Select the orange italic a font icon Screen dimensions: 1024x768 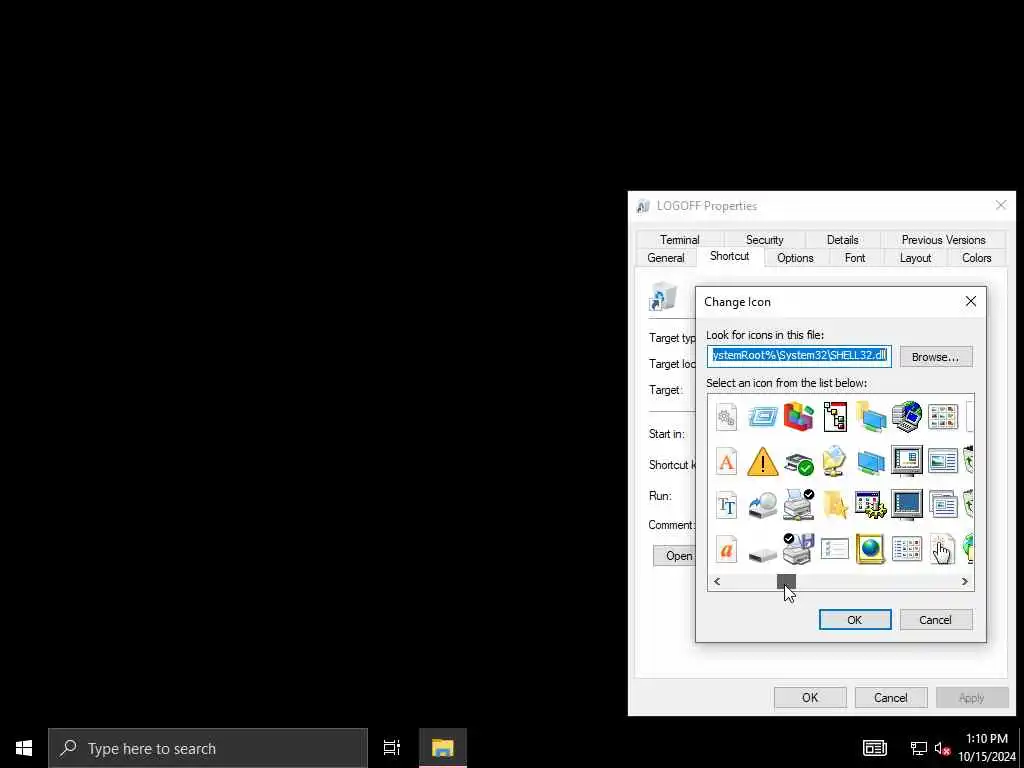[x=726, y=549]
